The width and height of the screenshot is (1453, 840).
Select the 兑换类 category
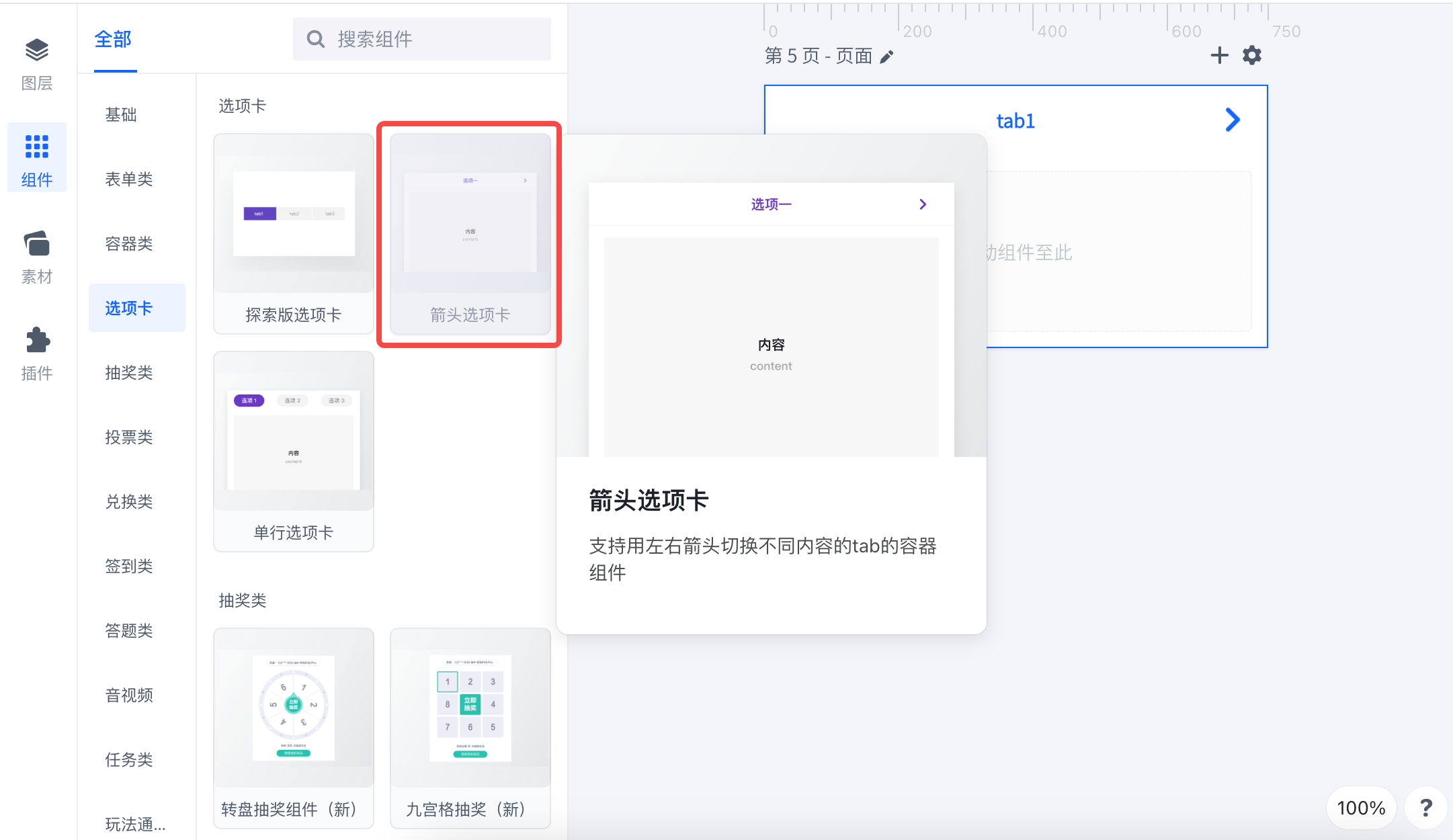[128, 502]
